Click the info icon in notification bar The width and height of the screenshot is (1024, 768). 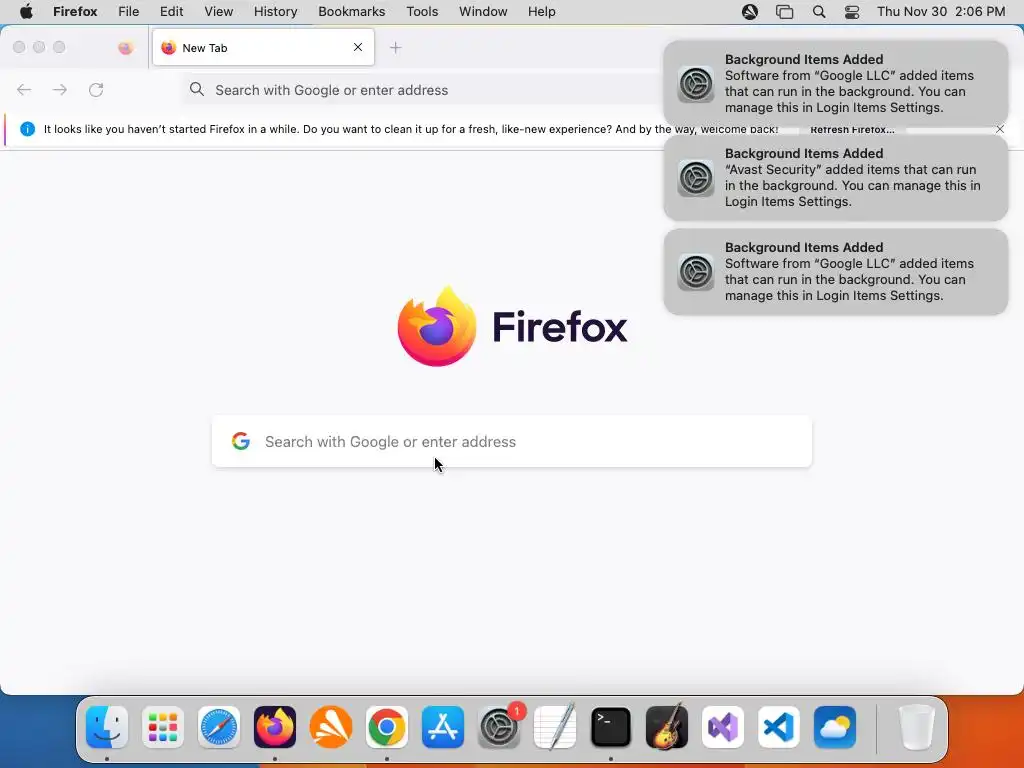[27, 129]
